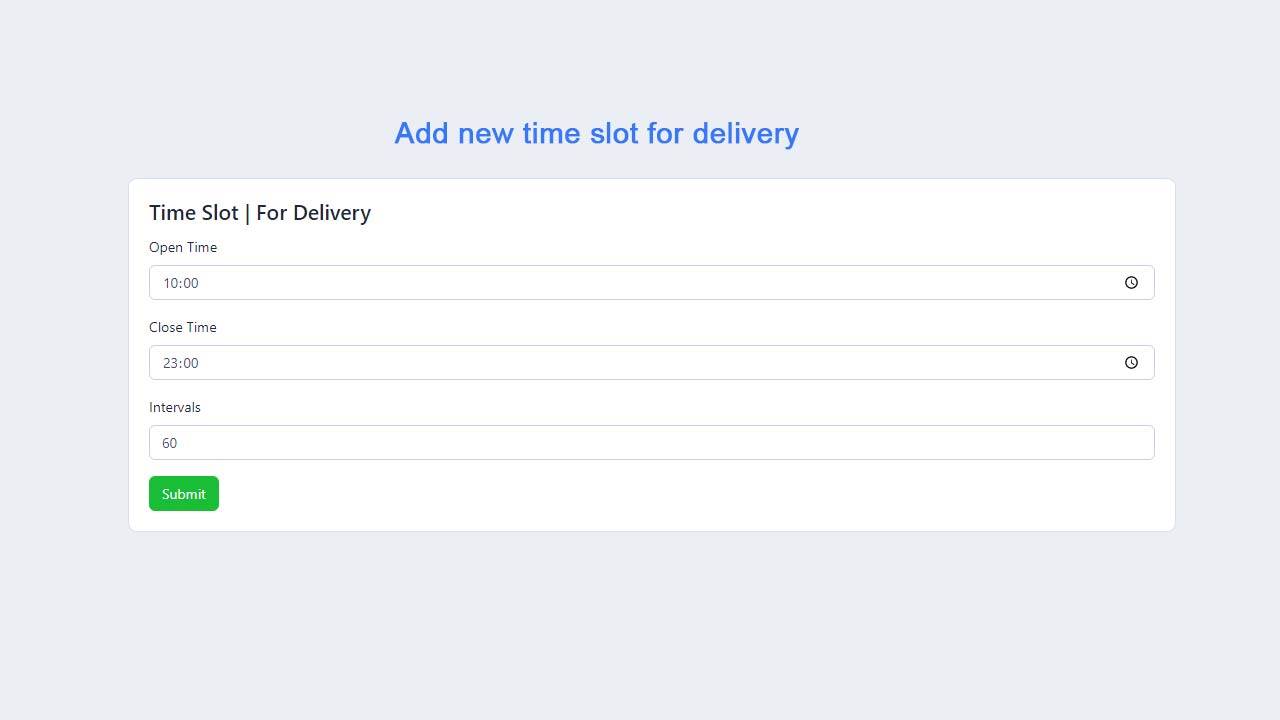Select the hour 23 in Close Time
This screenshot has width=1280, height=720.
pyautogui.click(x=170, y=363)
